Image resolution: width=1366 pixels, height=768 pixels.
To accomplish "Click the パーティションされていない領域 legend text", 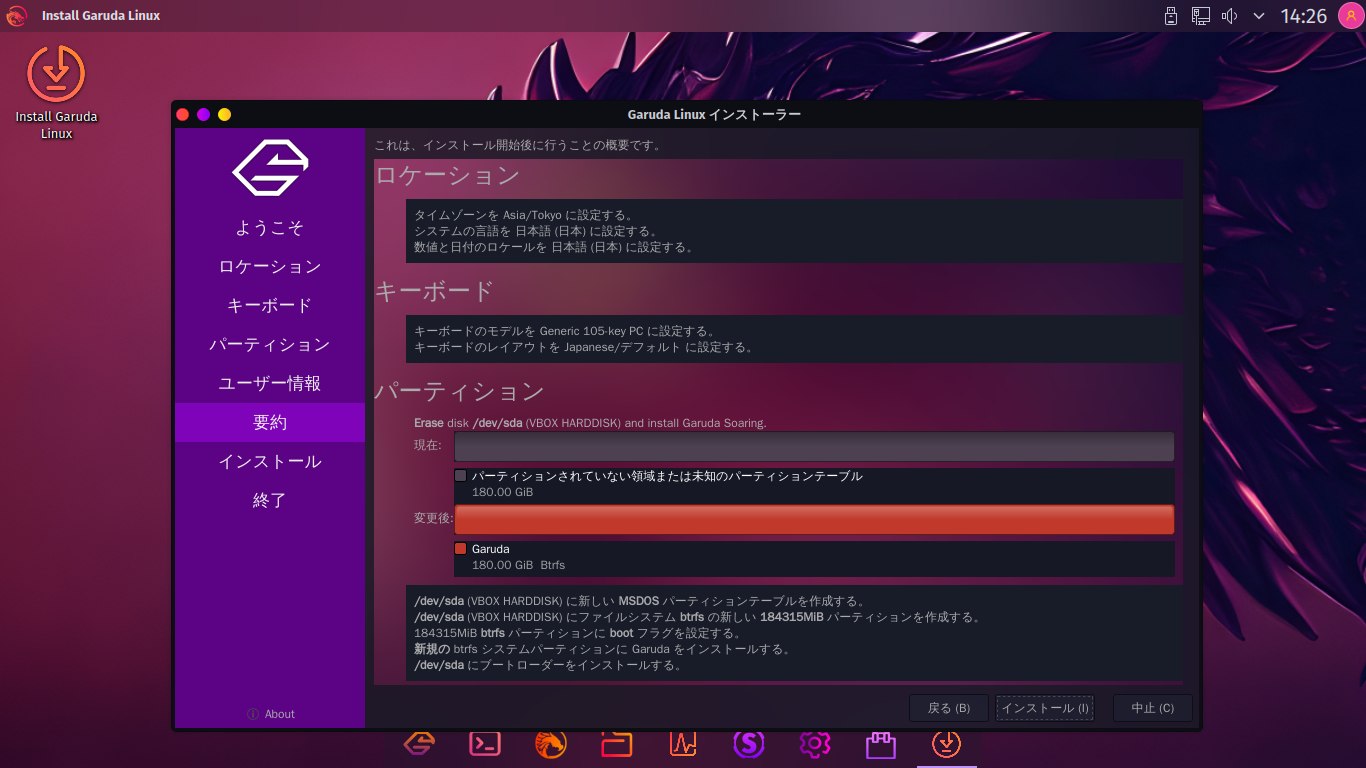I will [x=667, y=476].
